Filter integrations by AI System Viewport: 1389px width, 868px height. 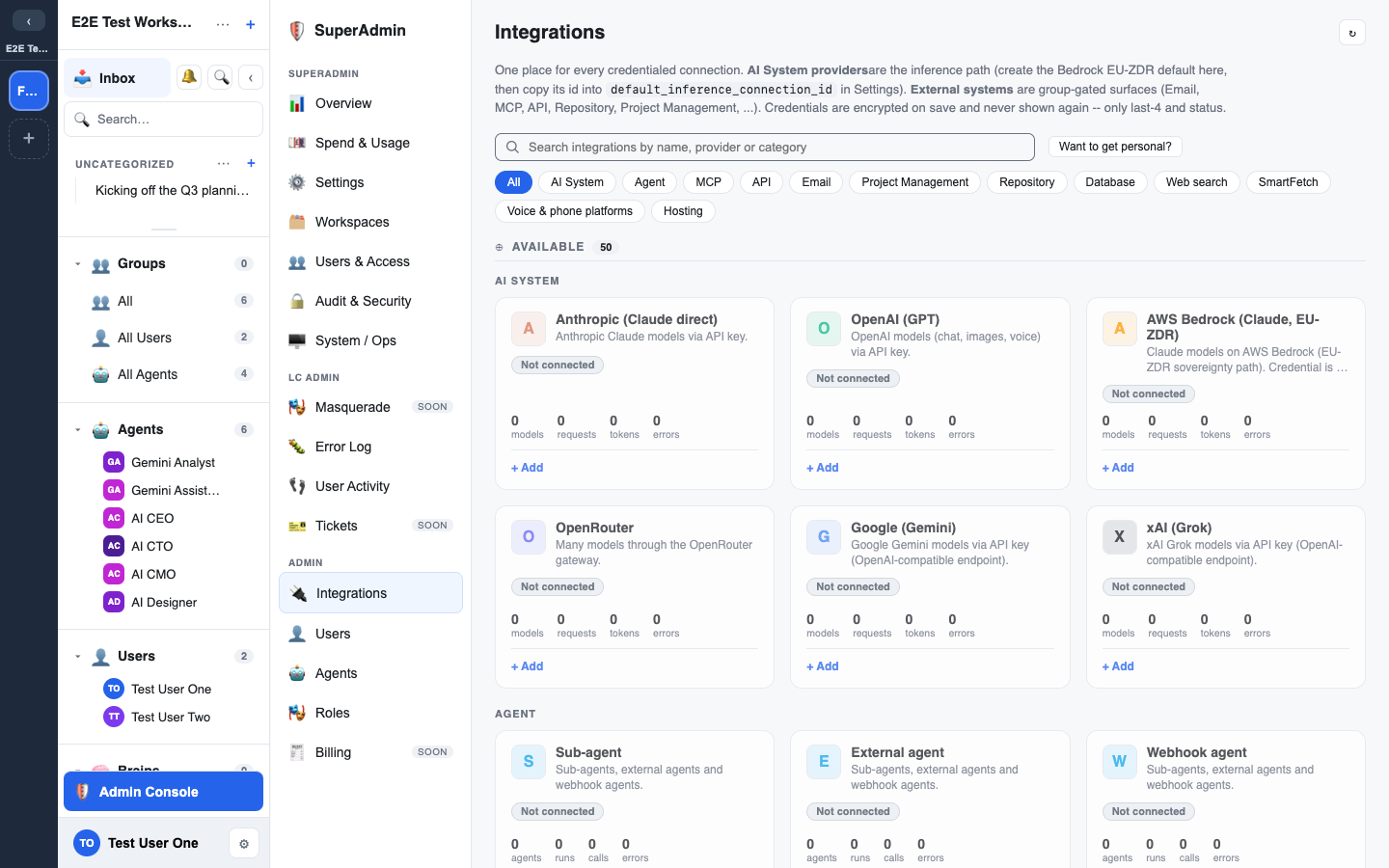pyautogui.click(x=577, y=182)
